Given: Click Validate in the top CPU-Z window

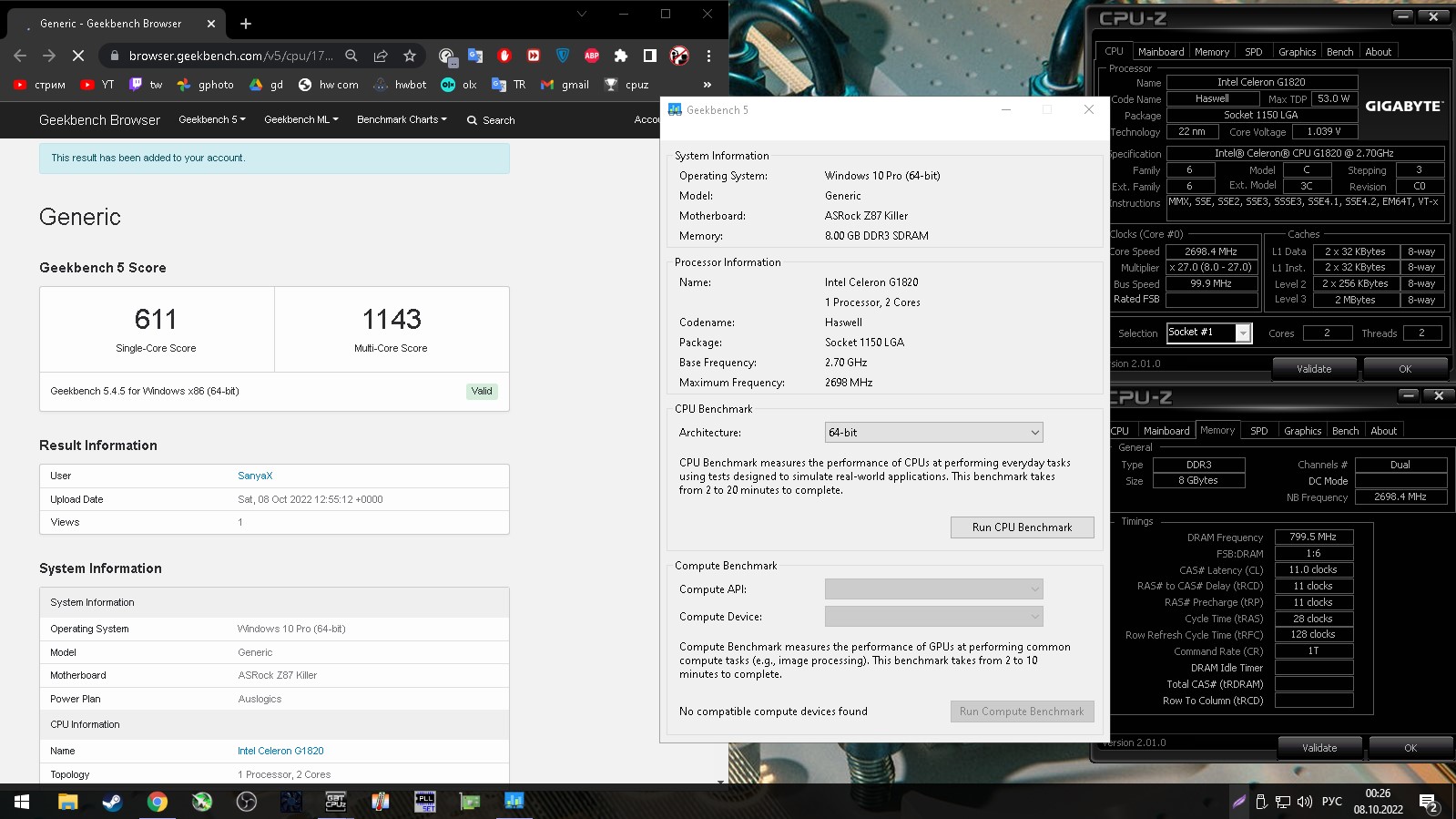Looking at the screenshot, I should point(1314,369).
